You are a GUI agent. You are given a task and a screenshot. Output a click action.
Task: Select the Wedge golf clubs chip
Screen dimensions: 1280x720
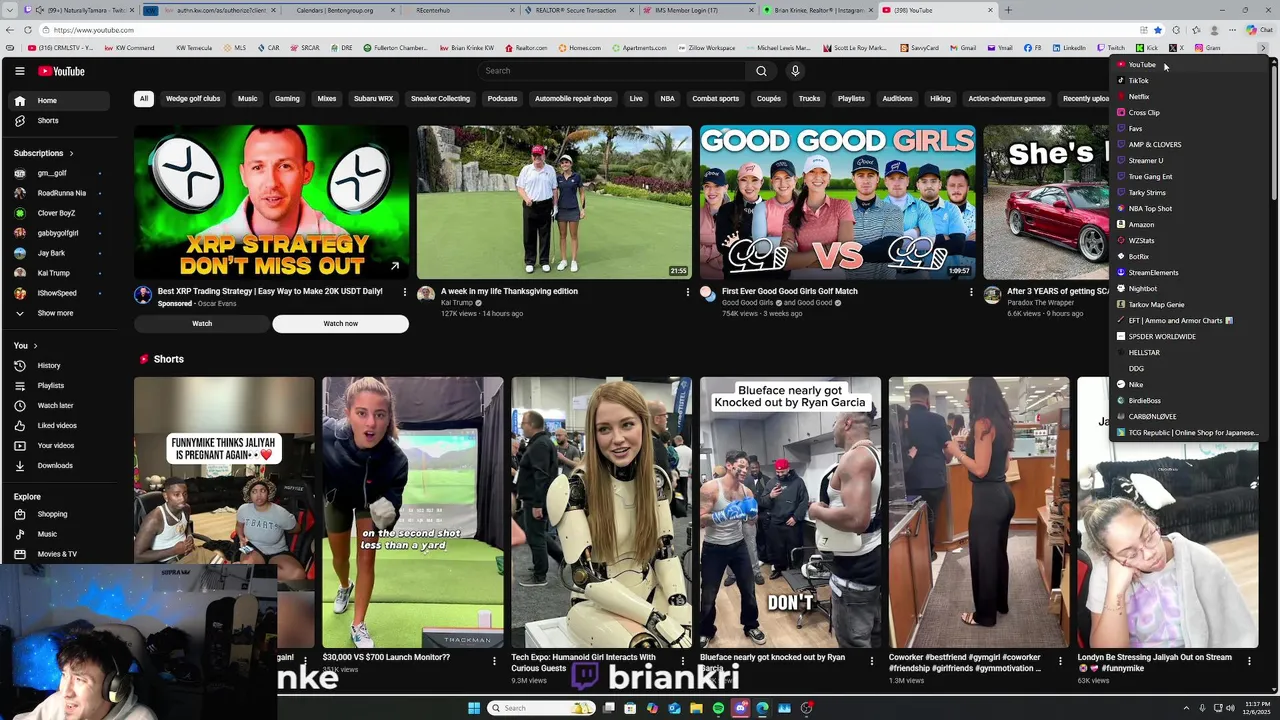pyautogui.click(x=193, y=99)
